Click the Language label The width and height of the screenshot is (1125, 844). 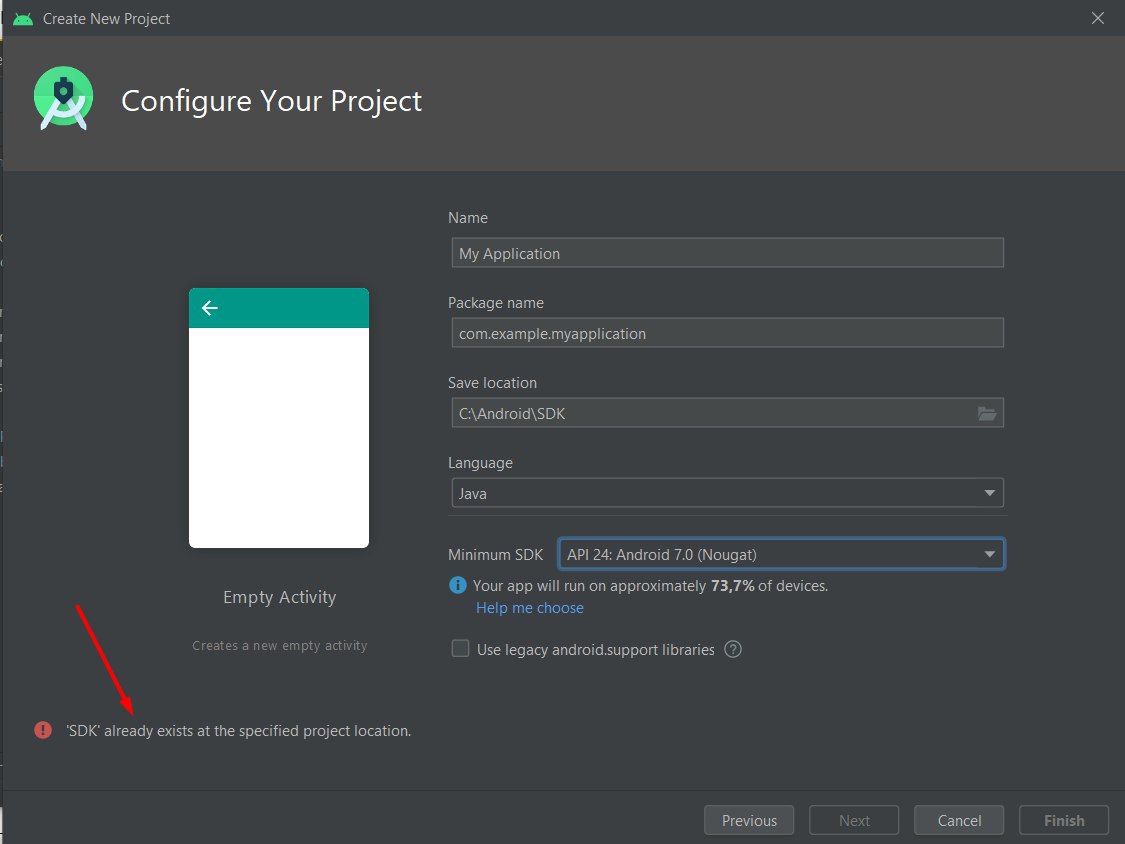(480, 463)
